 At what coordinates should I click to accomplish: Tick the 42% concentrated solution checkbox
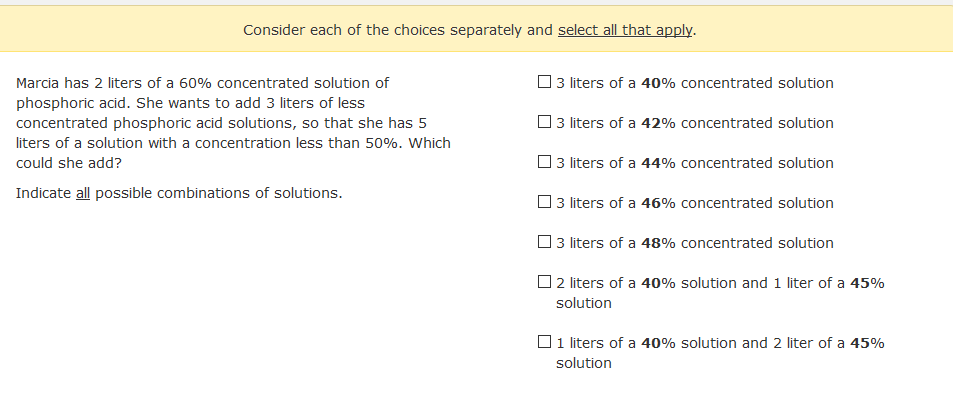[x=545, y=122]
